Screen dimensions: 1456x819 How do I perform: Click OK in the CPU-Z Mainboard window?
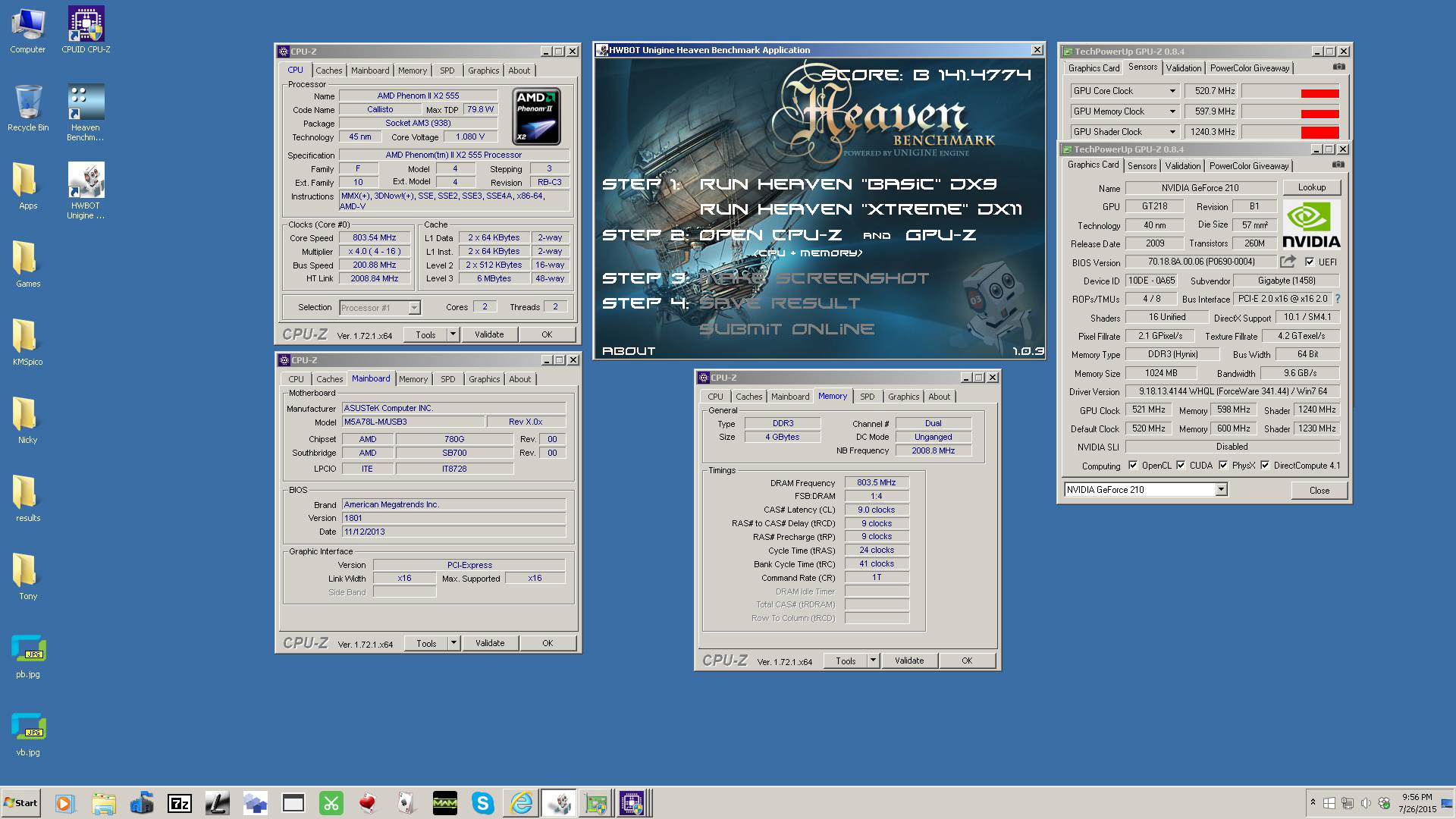click(x=548, y=643)
